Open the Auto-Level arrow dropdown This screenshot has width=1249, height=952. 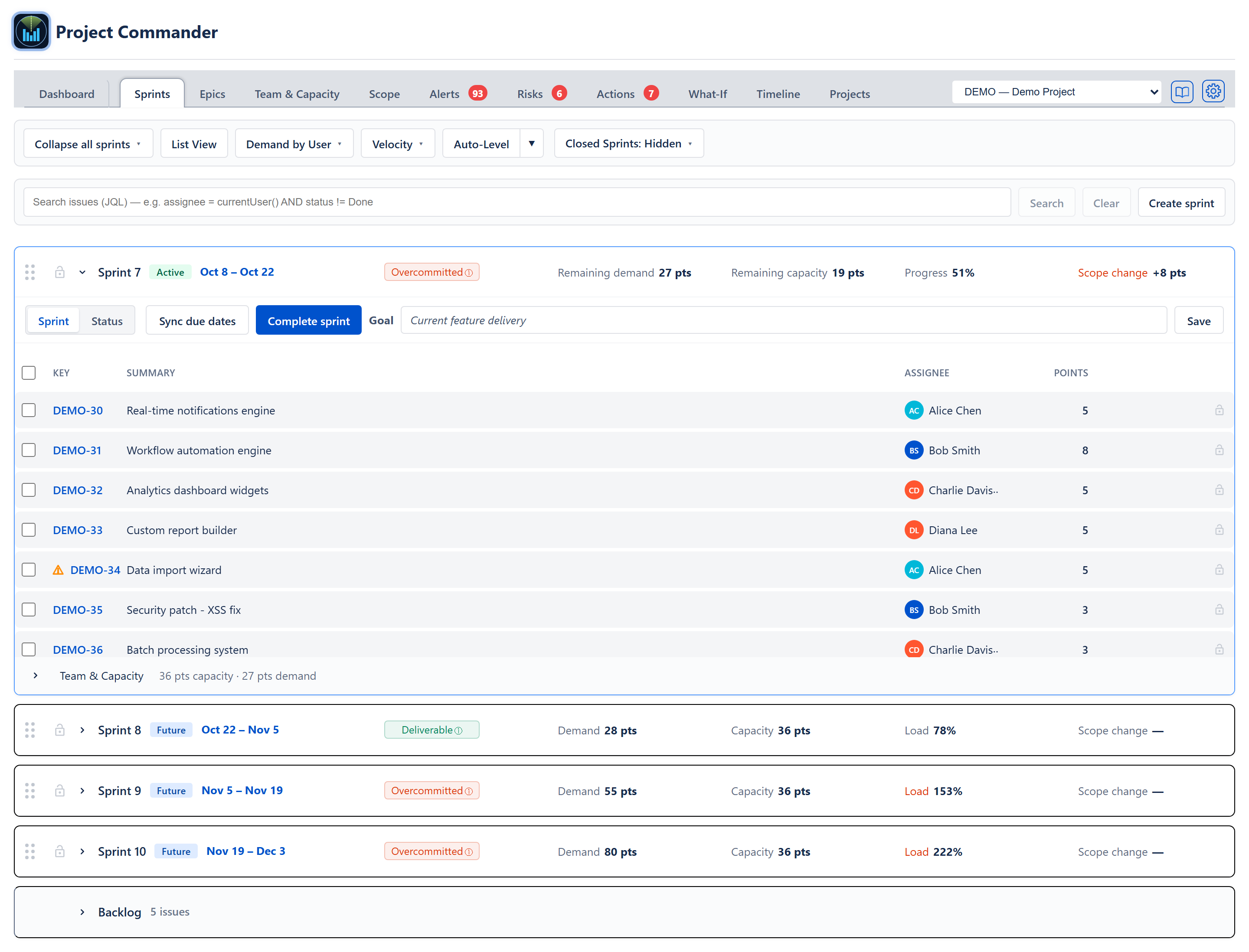point(532,144)
